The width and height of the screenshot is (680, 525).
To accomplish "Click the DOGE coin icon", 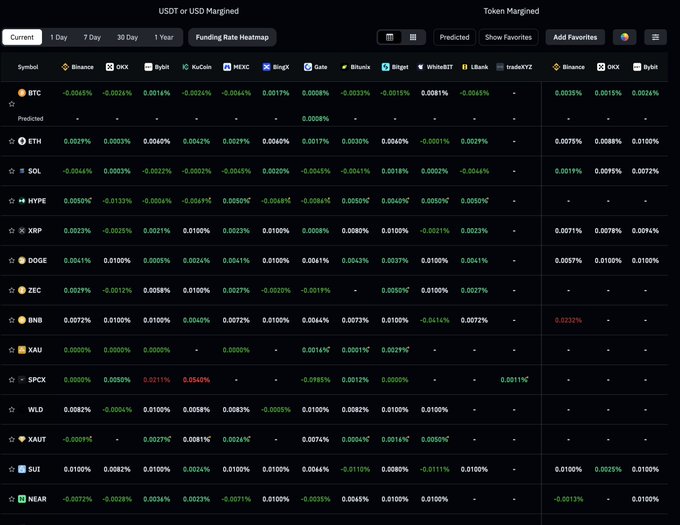I will click(x=22, y=261).
